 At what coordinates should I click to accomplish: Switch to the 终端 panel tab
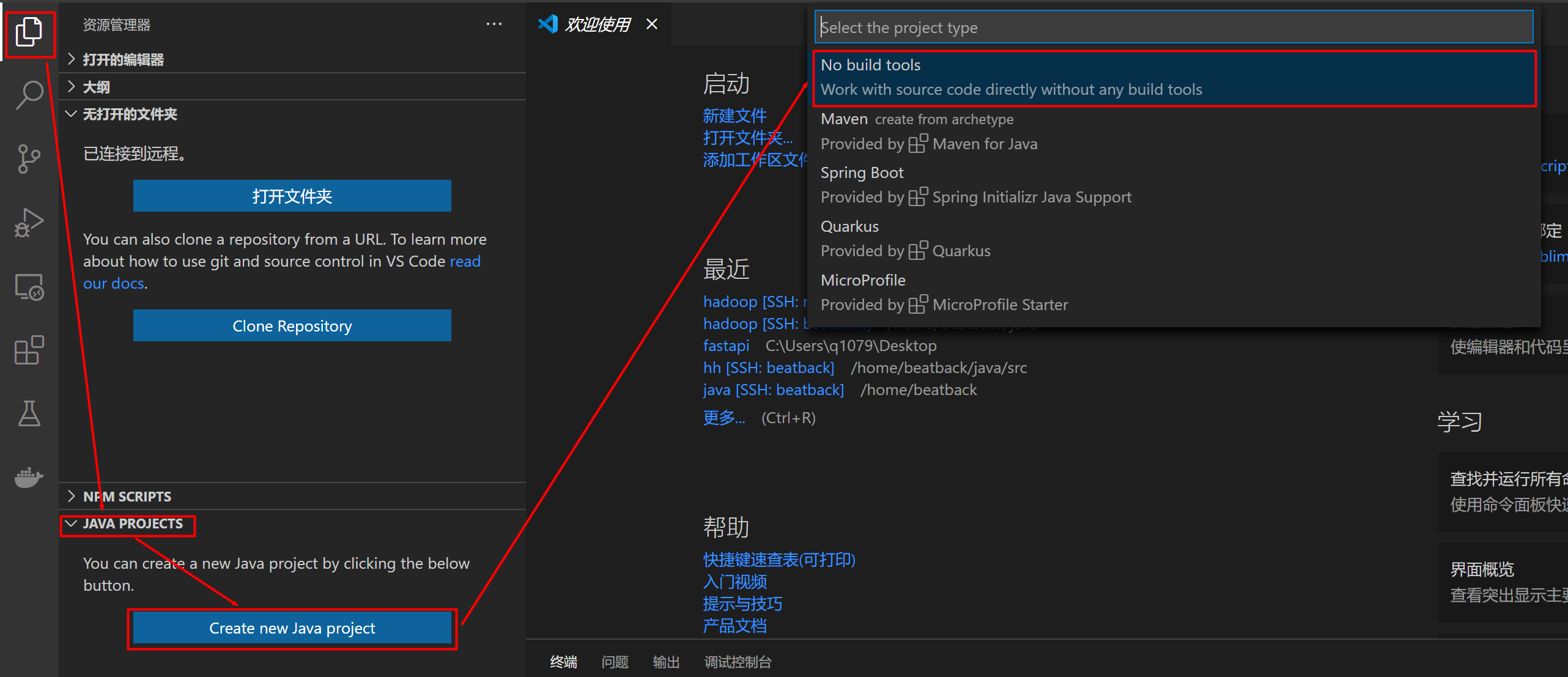tap(563, 662)
